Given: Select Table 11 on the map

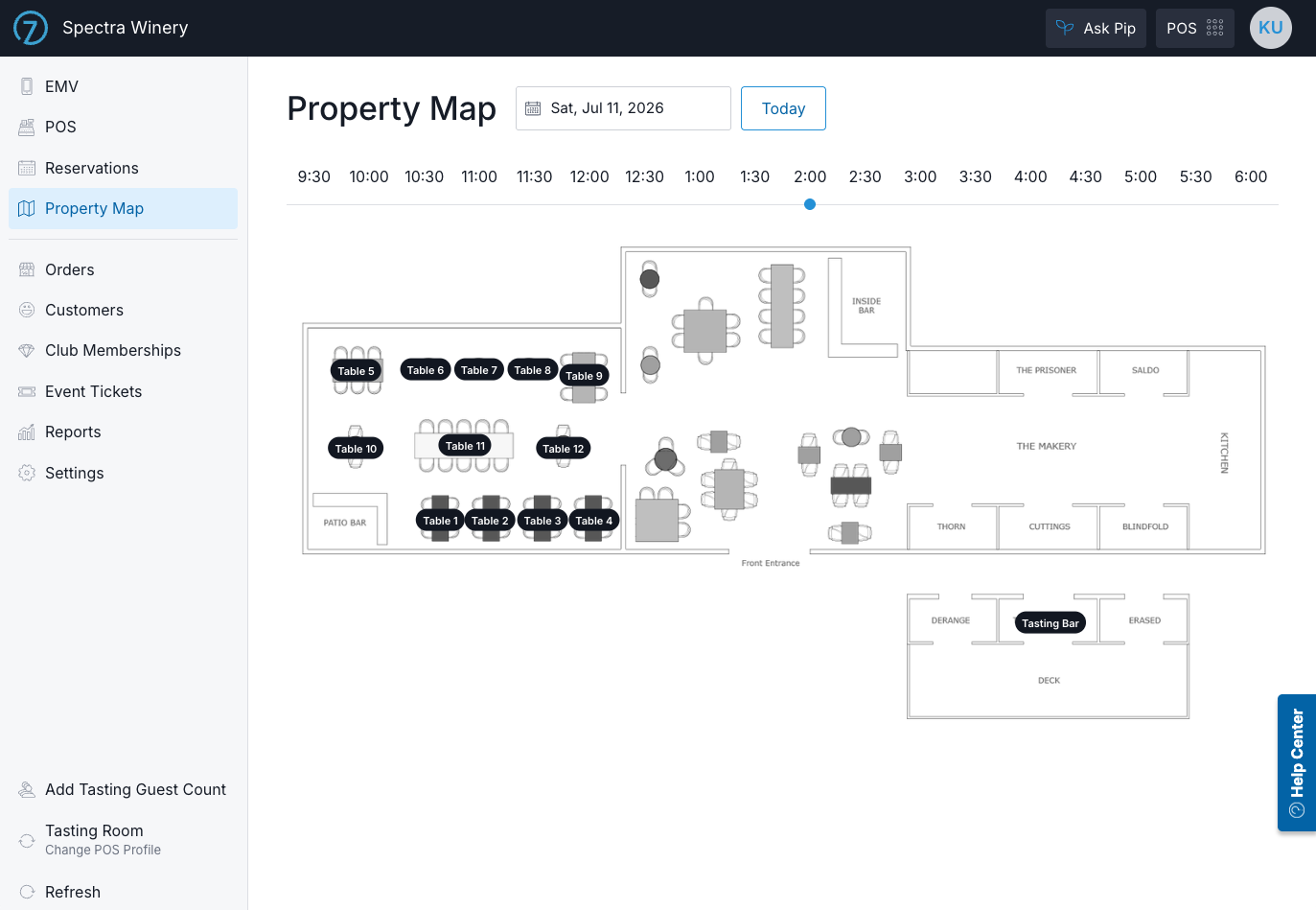Looking at the screenshot, I should pos(466,446).
